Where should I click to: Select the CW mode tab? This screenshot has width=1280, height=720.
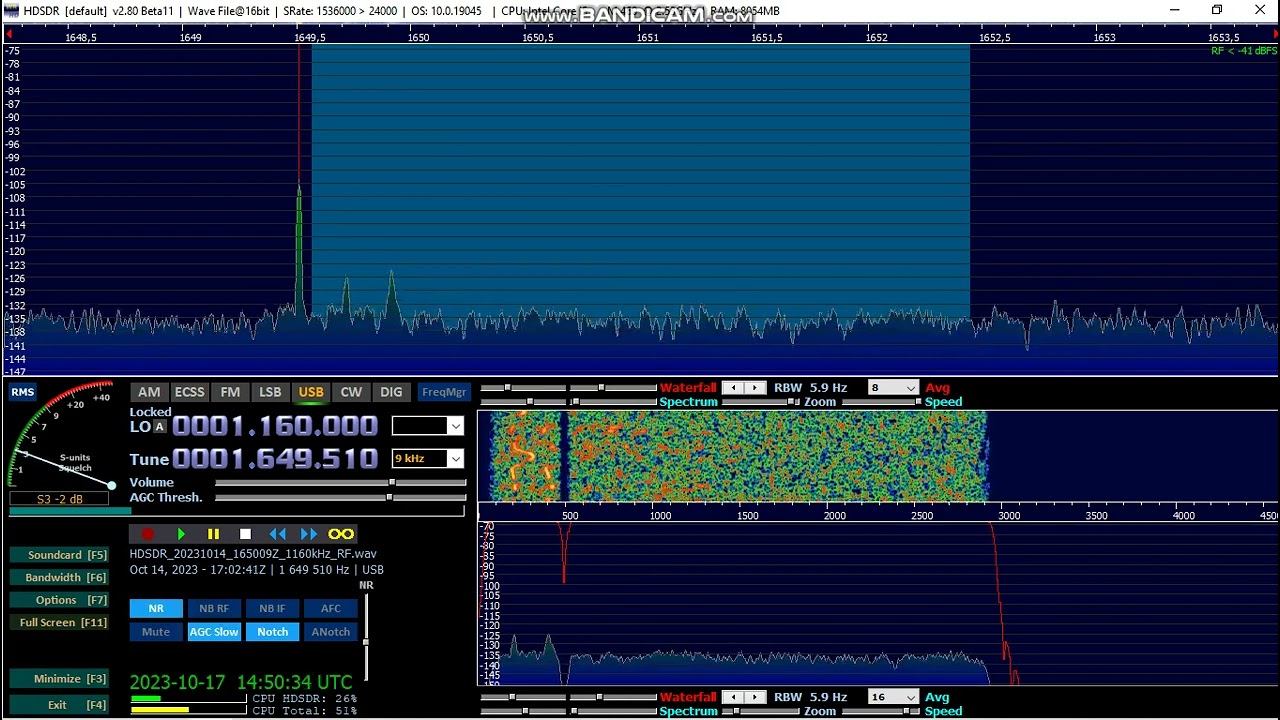(351, 392)
